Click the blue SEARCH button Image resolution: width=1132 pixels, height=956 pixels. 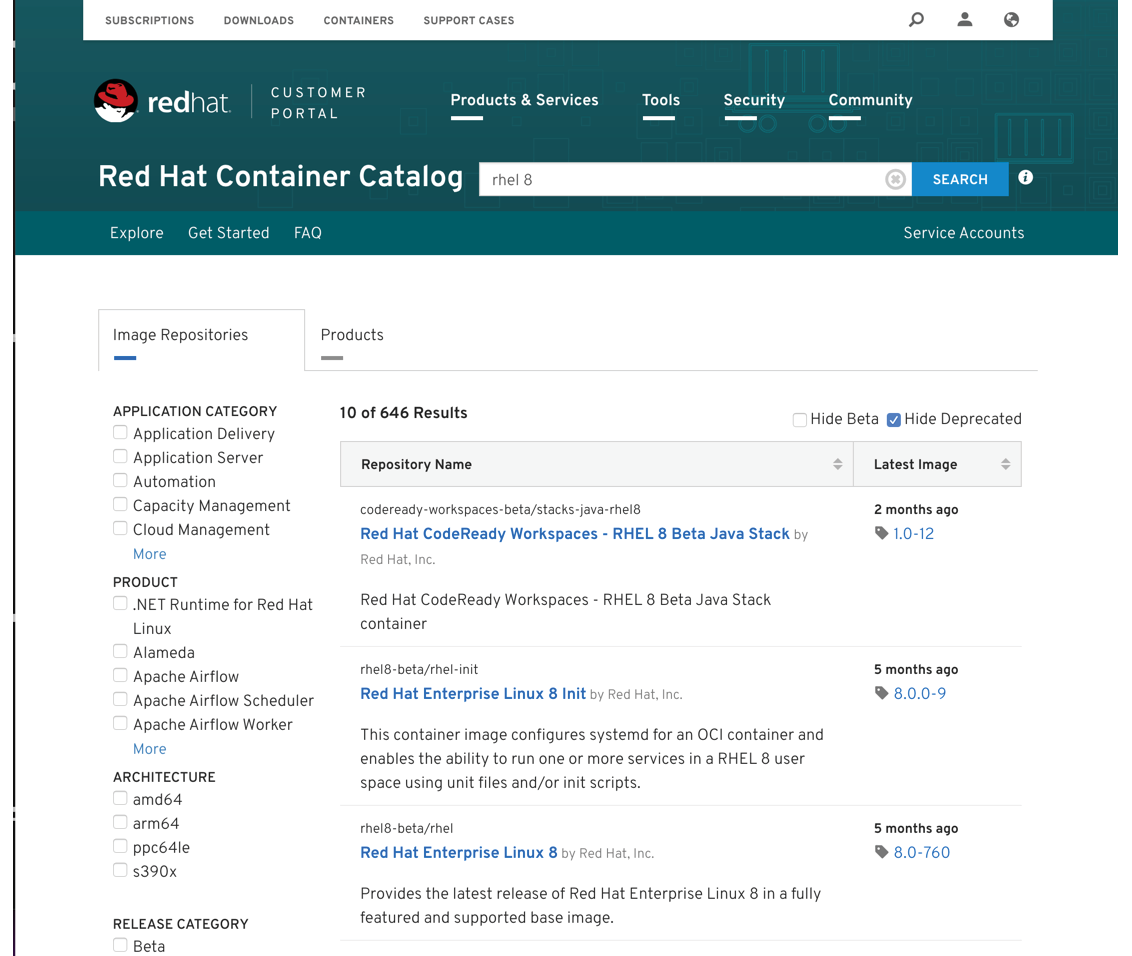tap(959, 179)
